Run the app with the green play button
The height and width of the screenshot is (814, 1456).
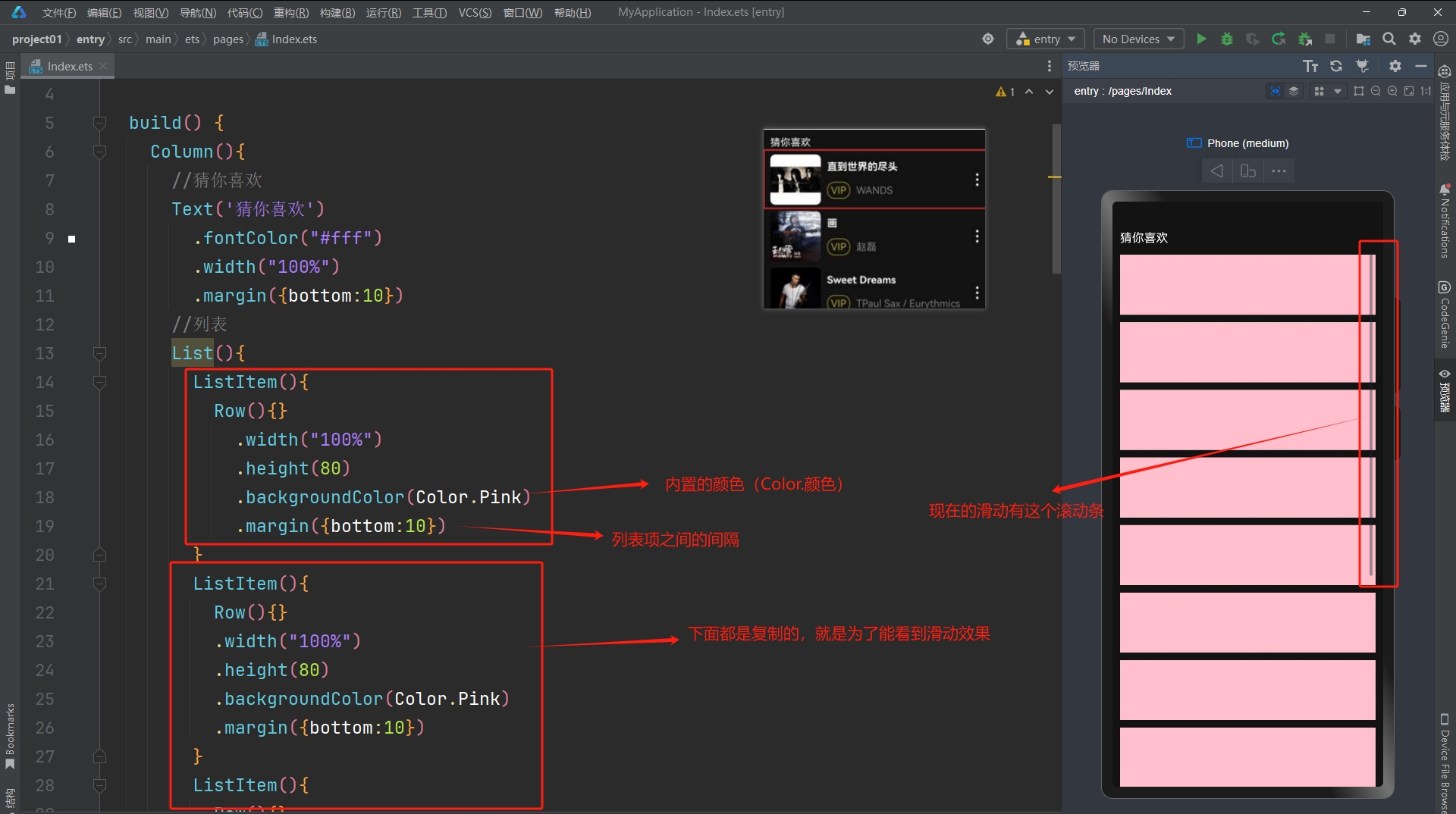[1201, 39]
